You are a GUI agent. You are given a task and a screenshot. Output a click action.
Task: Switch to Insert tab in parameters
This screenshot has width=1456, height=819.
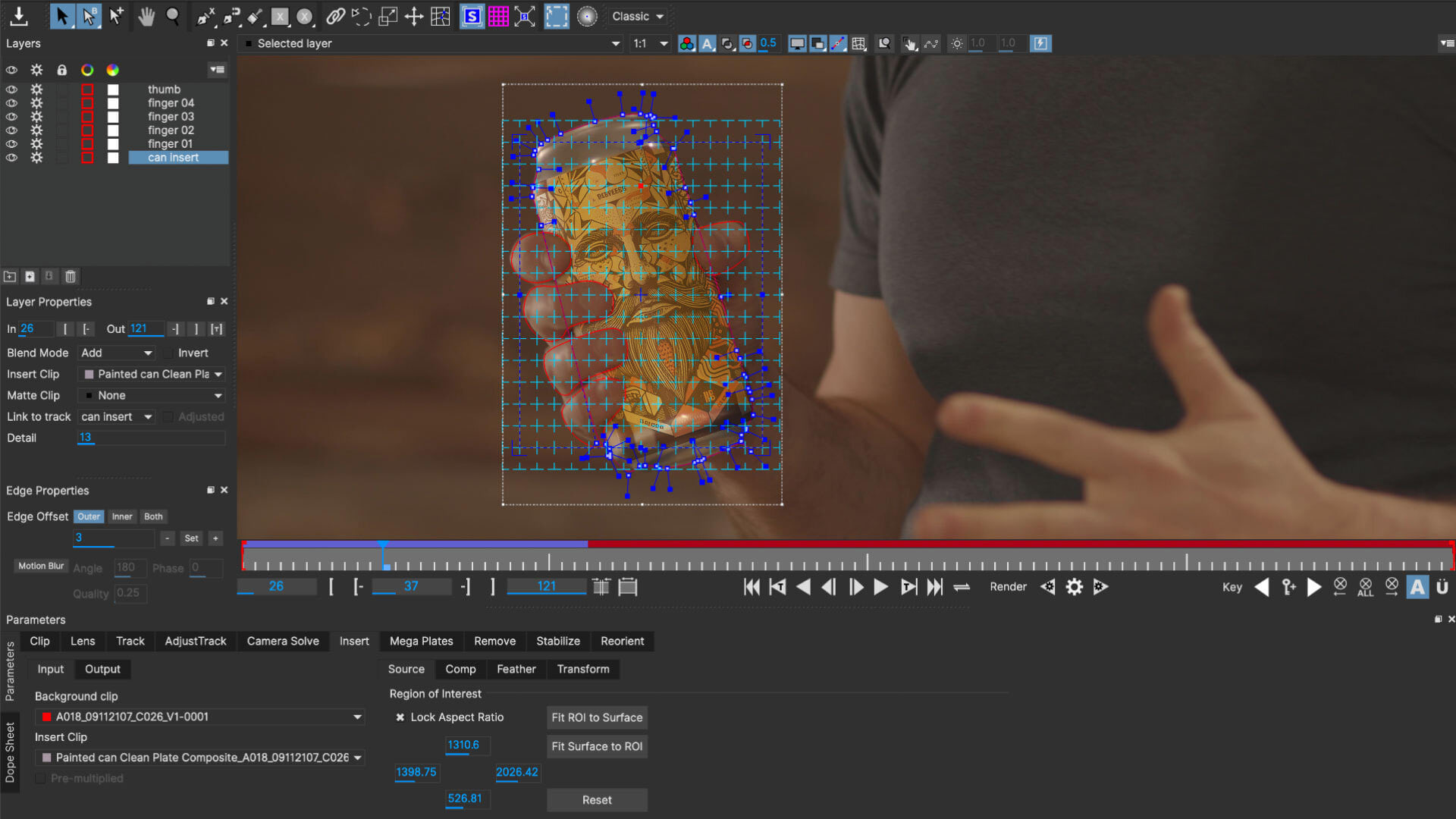(354, 641)
